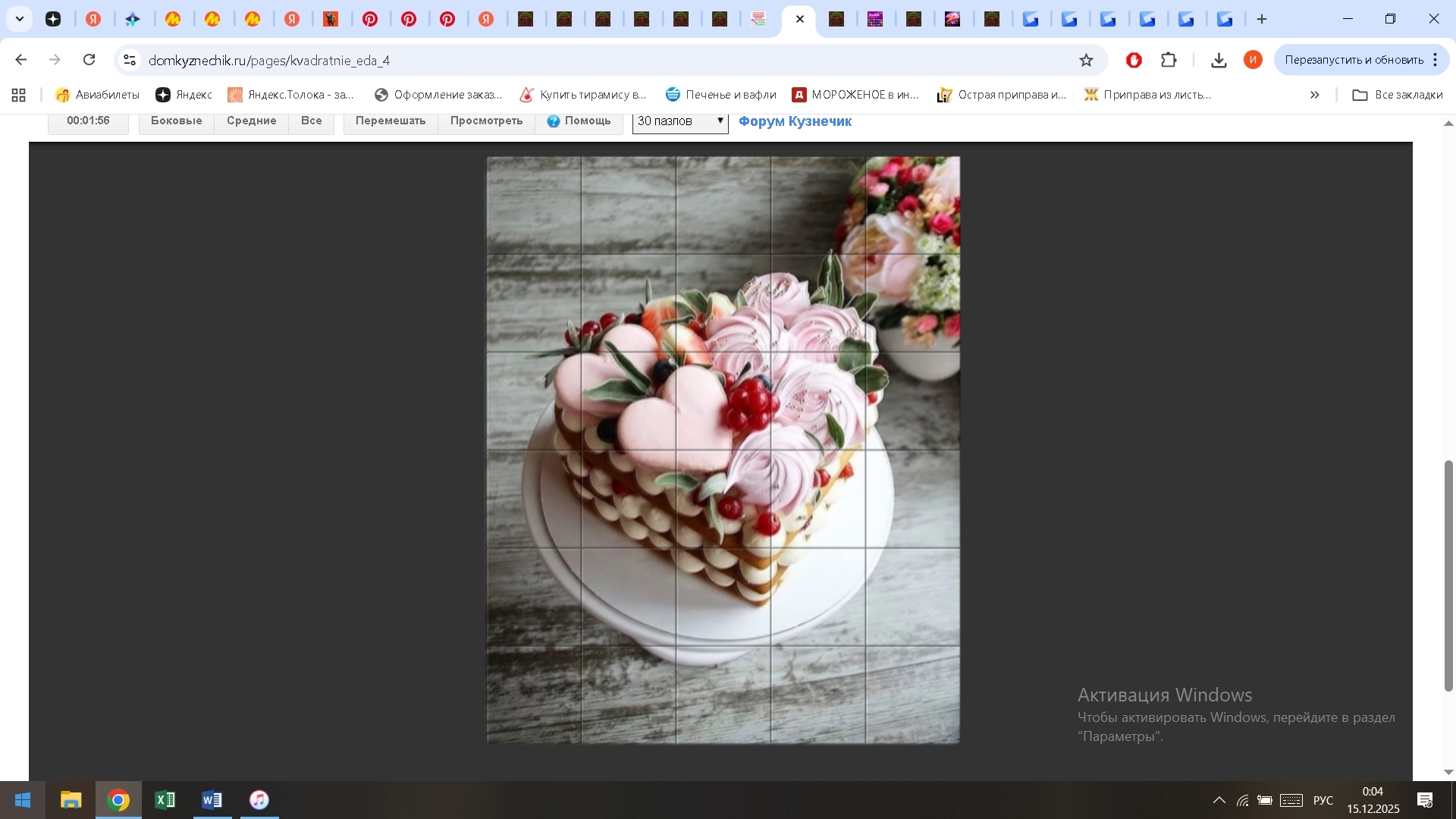The height and width of the screenshot is (819, 1456).
Task: Show only Средние middle pieces
Action: tap(251, 121)
